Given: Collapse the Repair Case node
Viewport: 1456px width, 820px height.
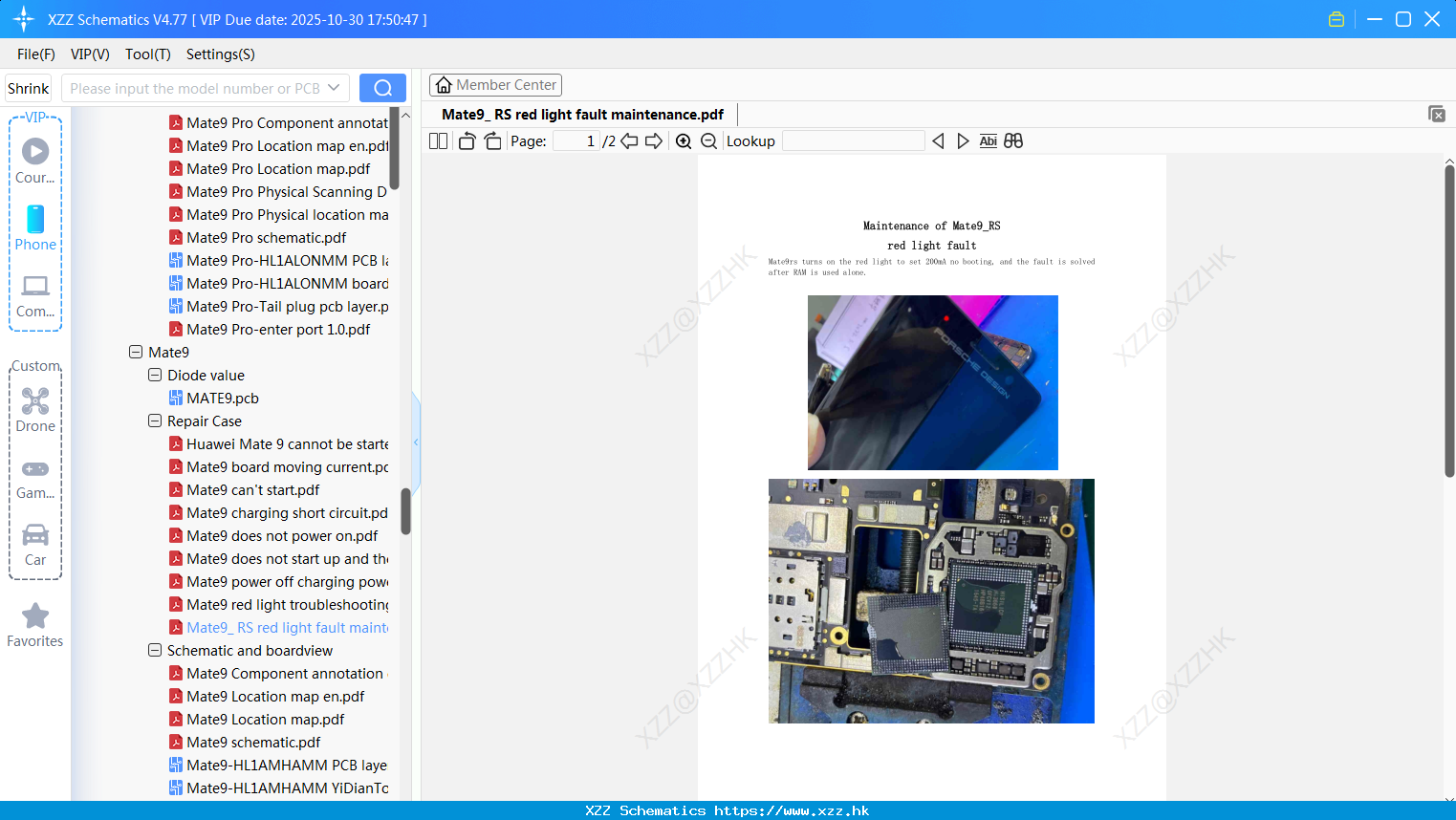Looking at the screenshot, I should 155,421.
